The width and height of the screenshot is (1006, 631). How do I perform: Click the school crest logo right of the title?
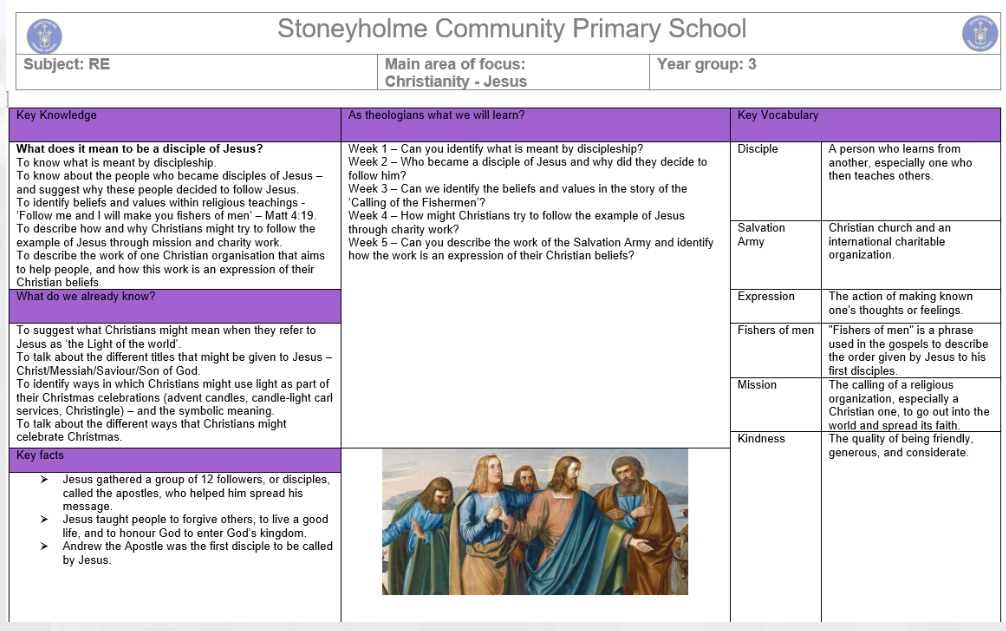point(980,33)
